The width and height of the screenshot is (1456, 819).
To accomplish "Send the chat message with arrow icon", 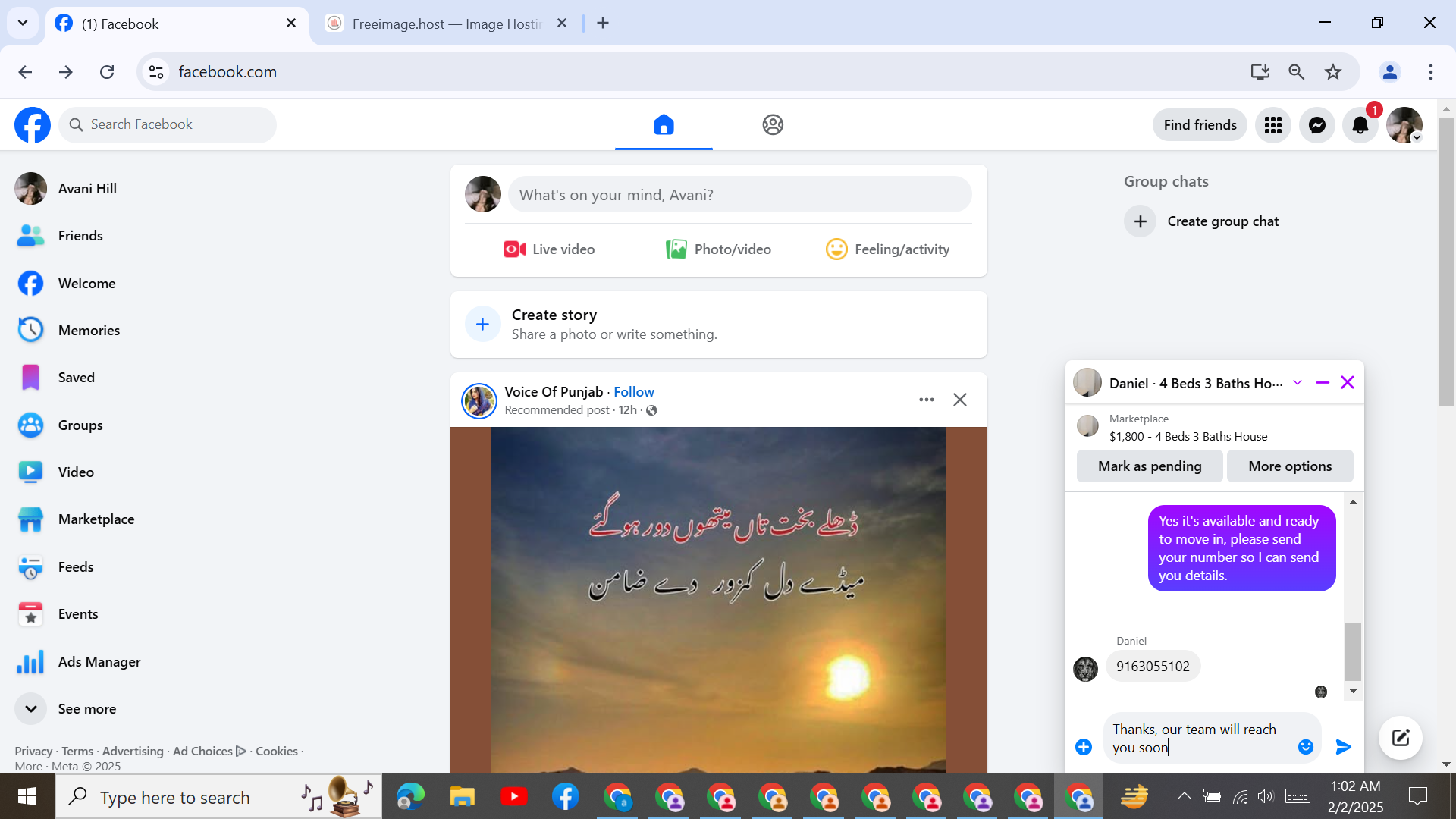I will pos(1343,747).
